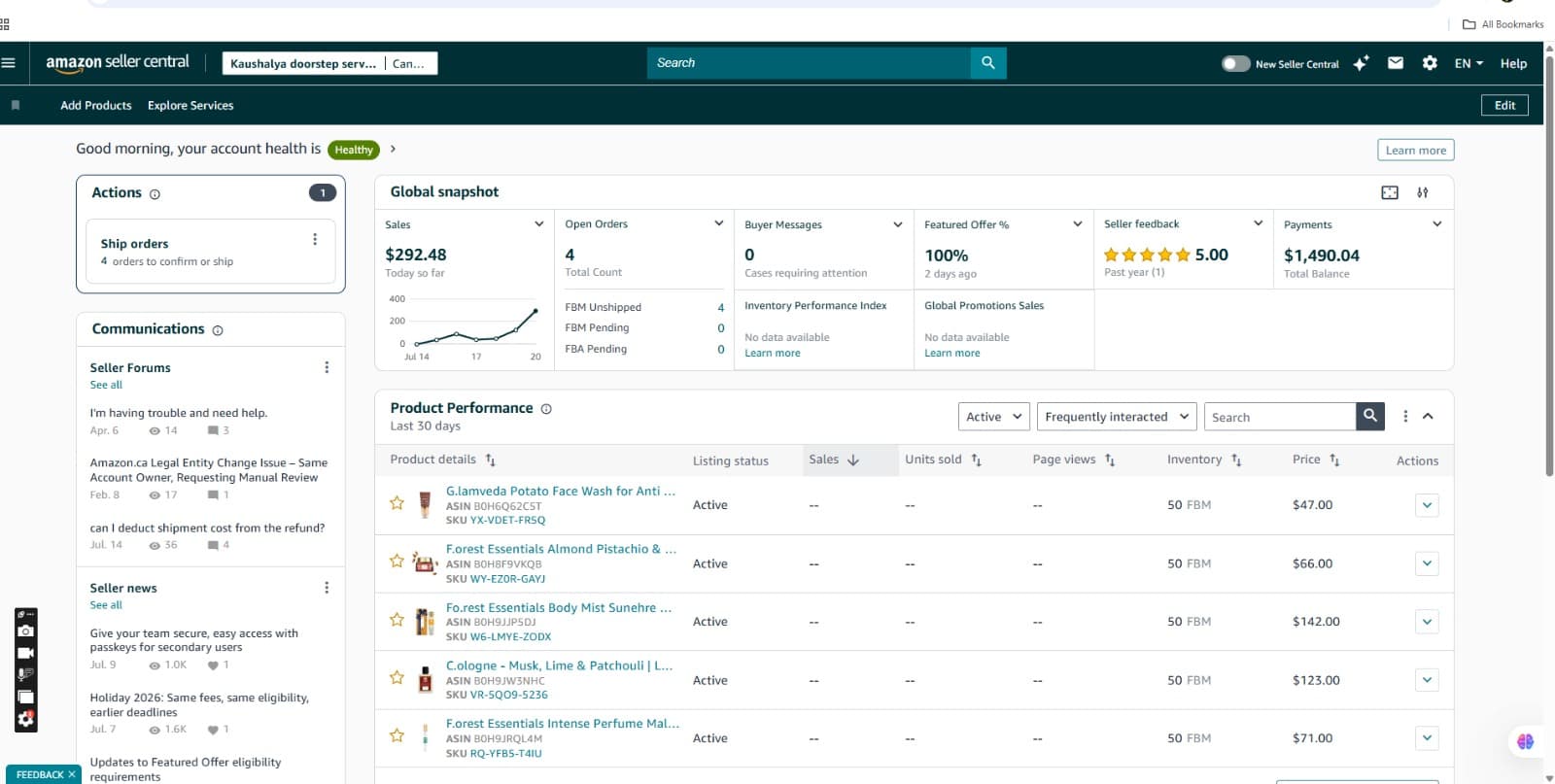Screen dimensions: 1555x784
Task: Expand the Sales card dropdown chevron
Action: coord(538,224)
